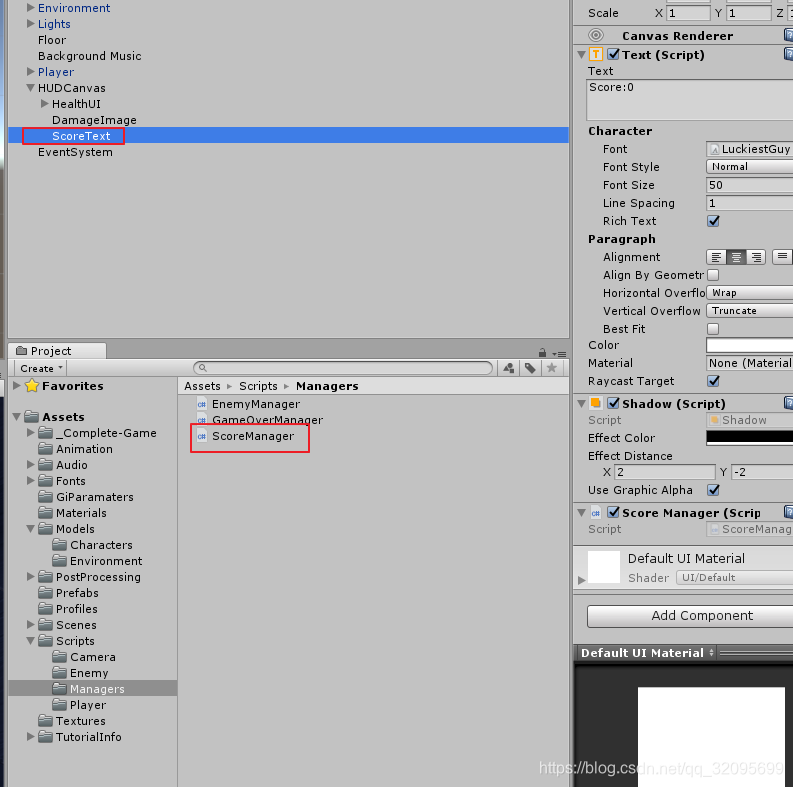Click the favorites star icon in Project toolbar

[551, 368]
